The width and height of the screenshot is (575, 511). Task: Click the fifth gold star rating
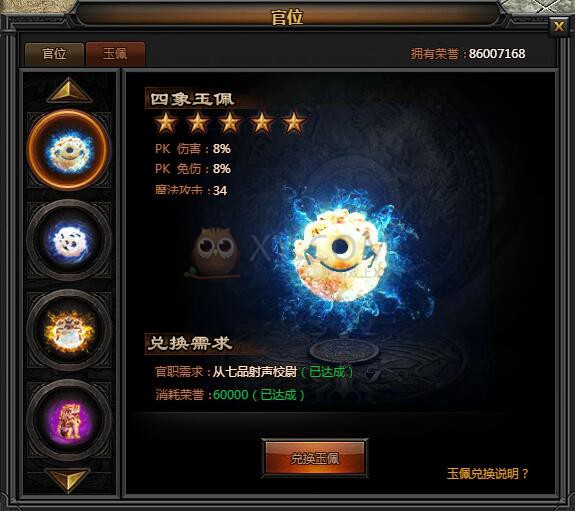point(294,122)
